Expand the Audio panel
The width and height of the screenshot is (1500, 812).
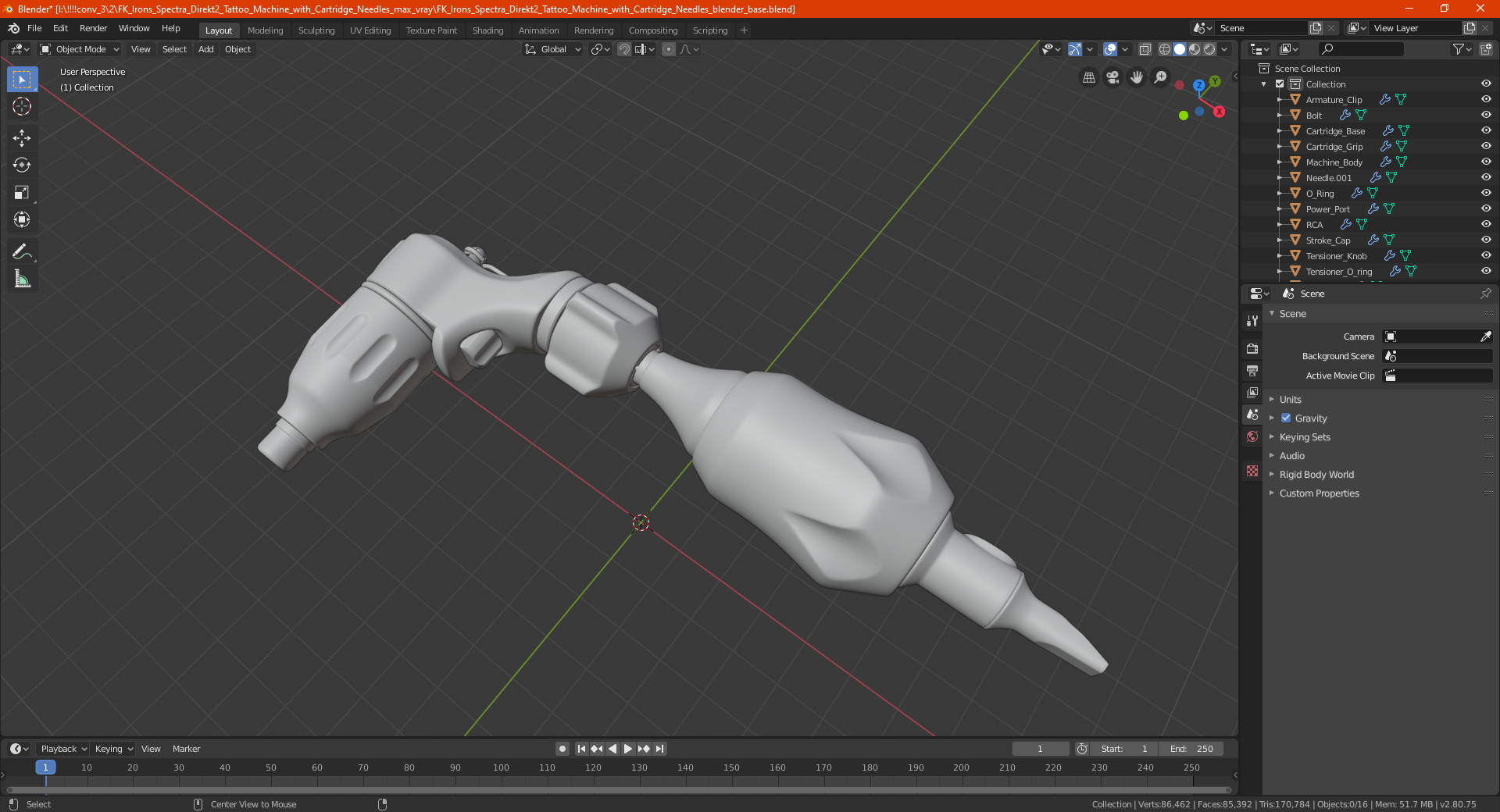(1291, 456)
